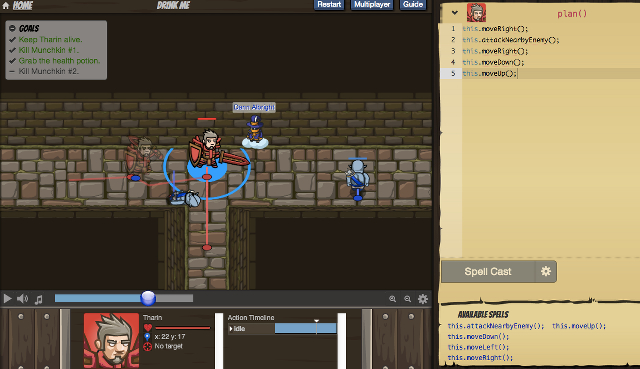Viewport: 640px width, 369px height.
Task: Open the Multiplayer tab
Action: 372,4
